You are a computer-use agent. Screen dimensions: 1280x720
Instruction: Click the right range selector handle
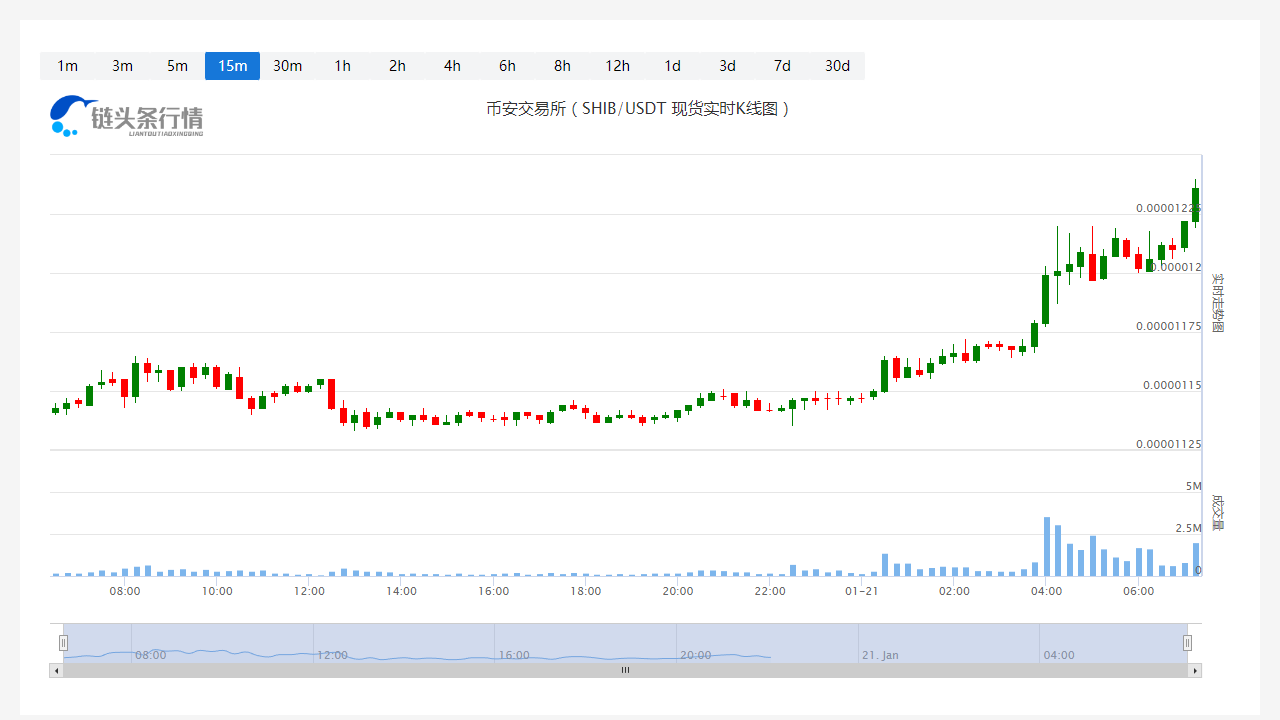coord(1187,643)
